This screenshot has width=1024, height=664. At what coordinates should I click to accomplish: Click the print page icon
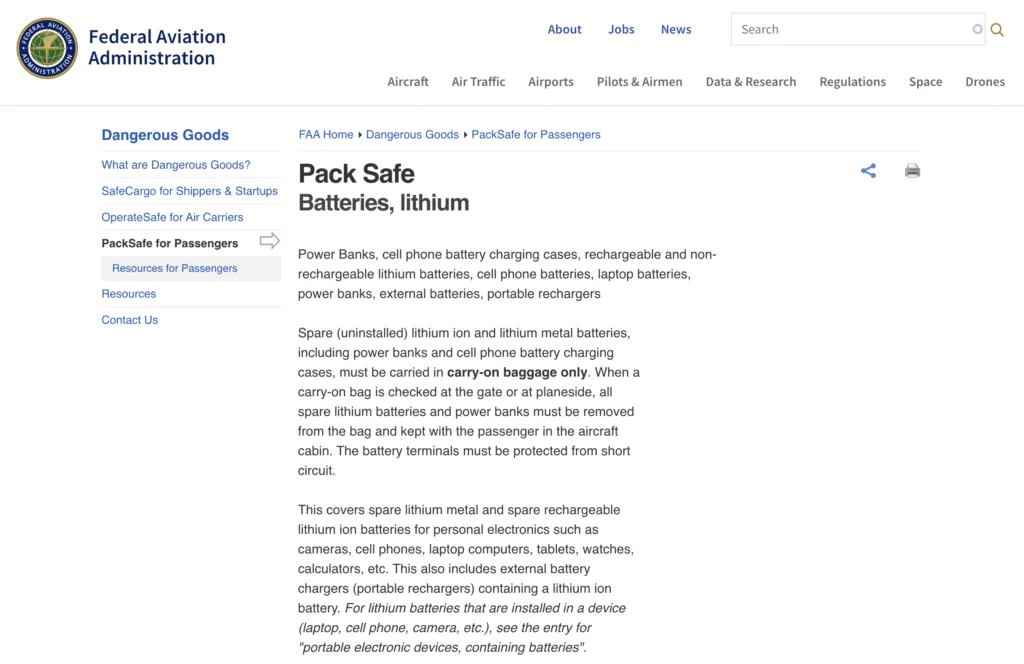(912, 171)
